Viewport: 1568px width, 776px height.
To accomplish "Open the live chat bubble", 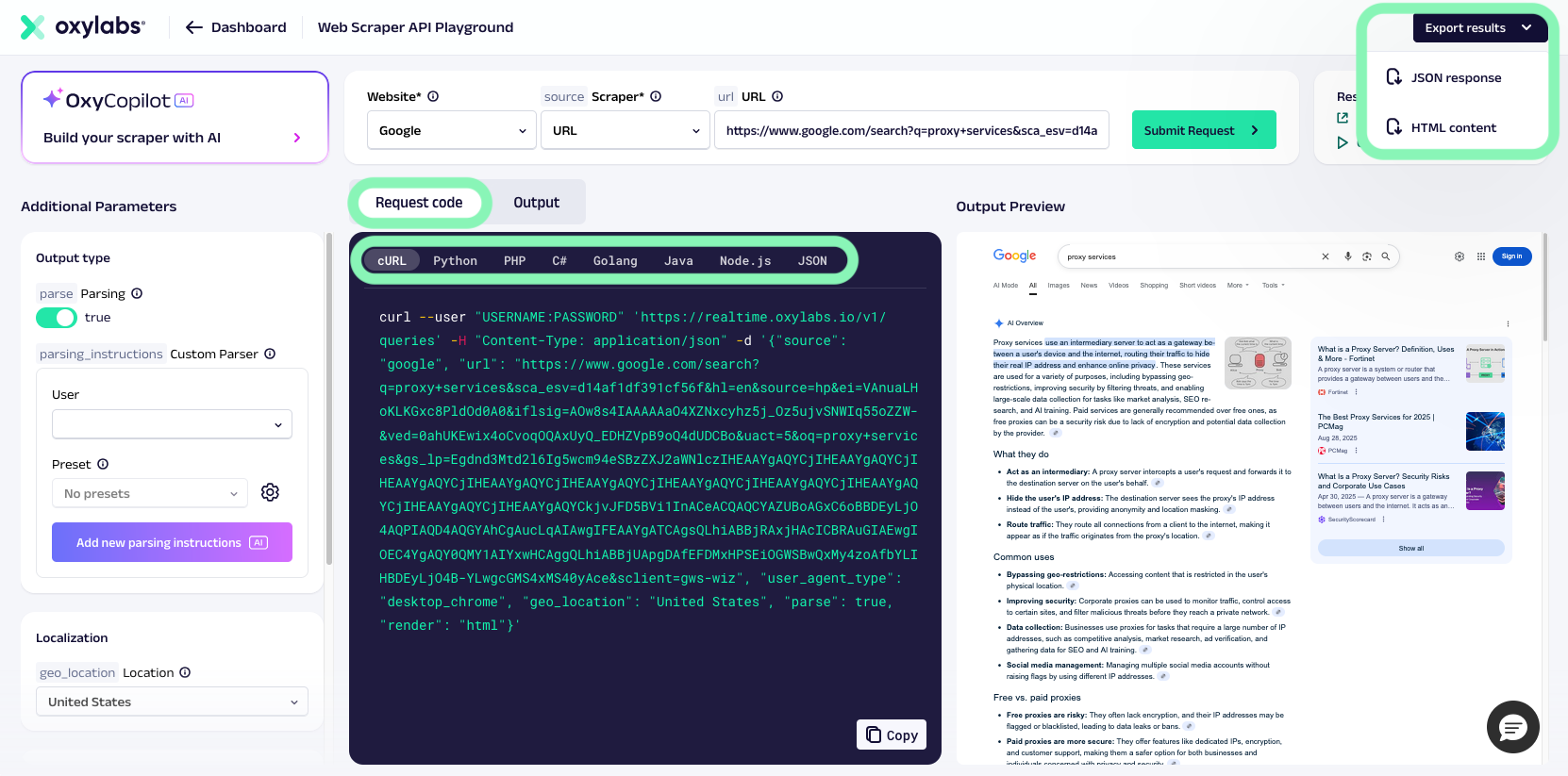I will pos(1512,727).
